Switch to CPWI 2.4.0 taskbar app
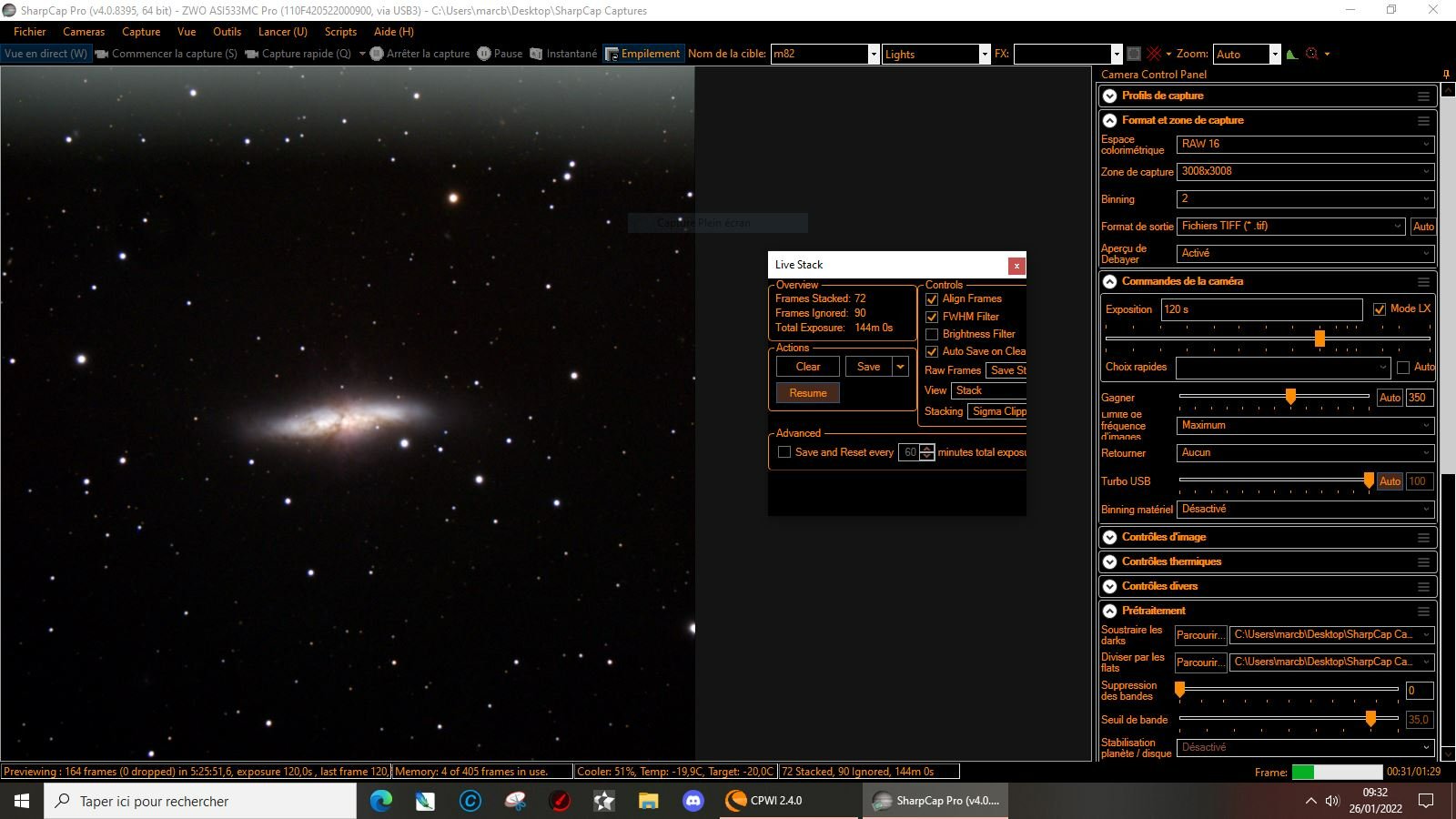 point(787,801)
